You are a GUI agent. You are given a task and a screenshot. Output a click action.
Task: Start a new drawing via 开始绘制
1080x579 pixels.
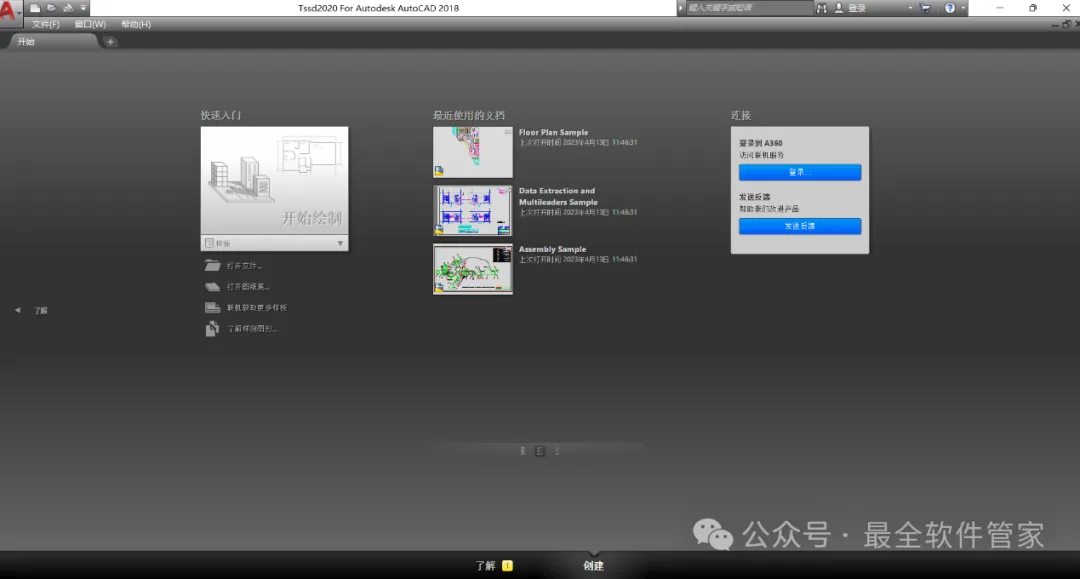[274, 180]
